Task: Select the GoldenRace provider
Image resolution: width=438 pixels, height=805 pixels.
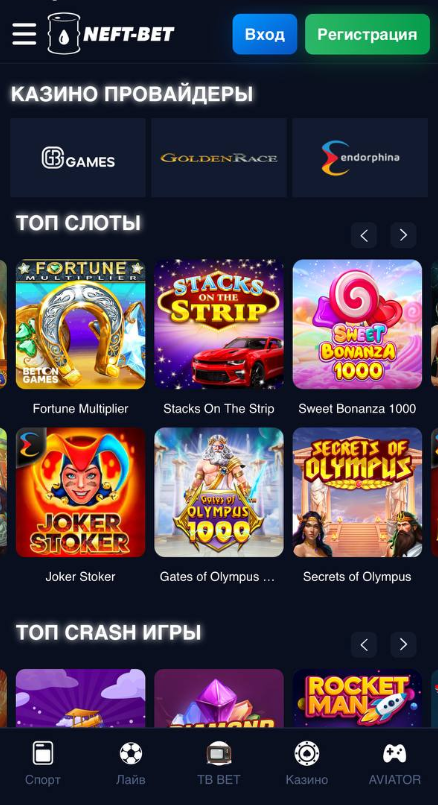Action: (219, 158)
